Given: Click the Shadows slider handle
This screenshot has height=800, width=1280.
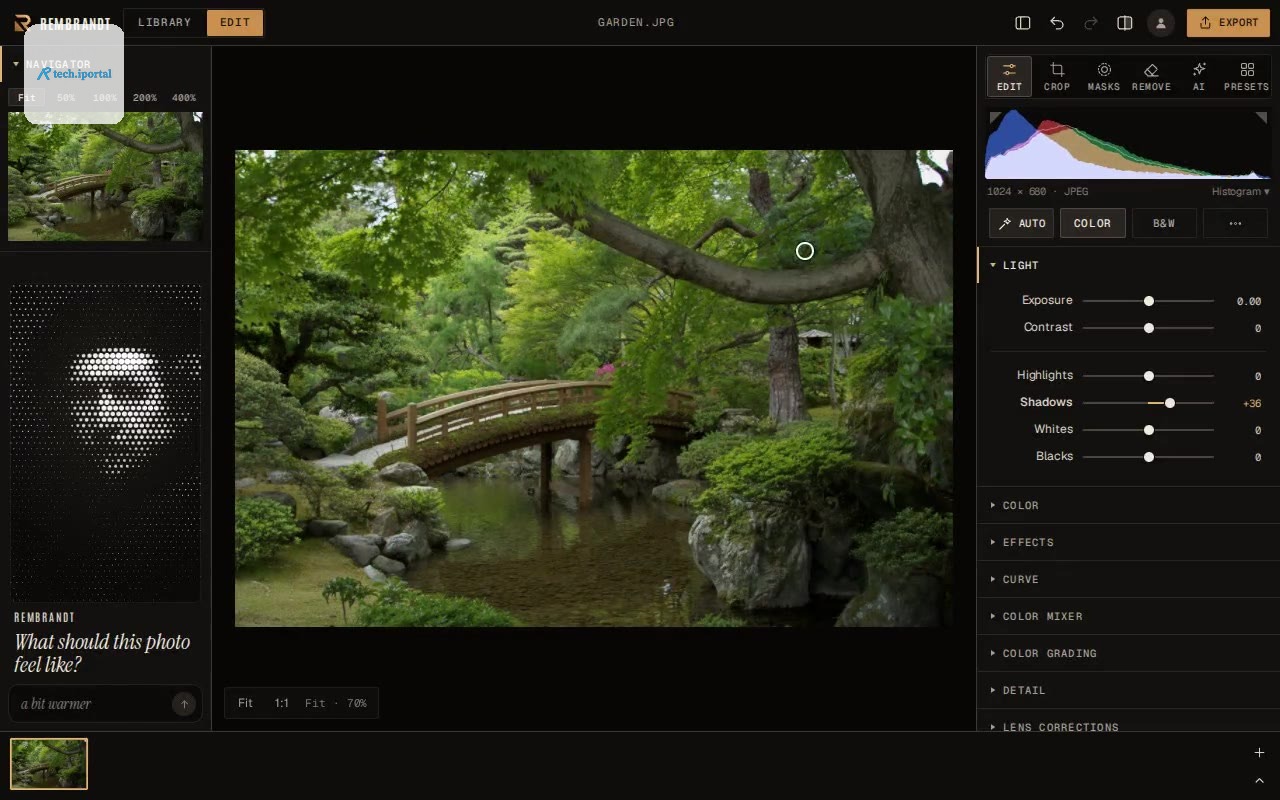Looking at the screenshot, I should 1169,403.
